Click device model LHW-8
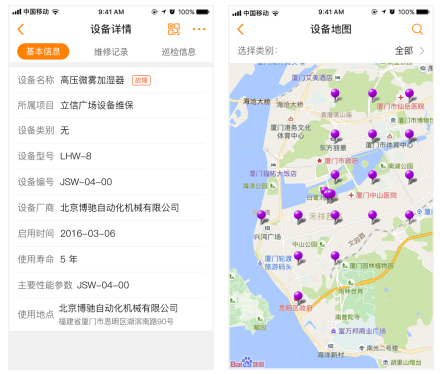The image size is (440, 374). click(76, 156)
